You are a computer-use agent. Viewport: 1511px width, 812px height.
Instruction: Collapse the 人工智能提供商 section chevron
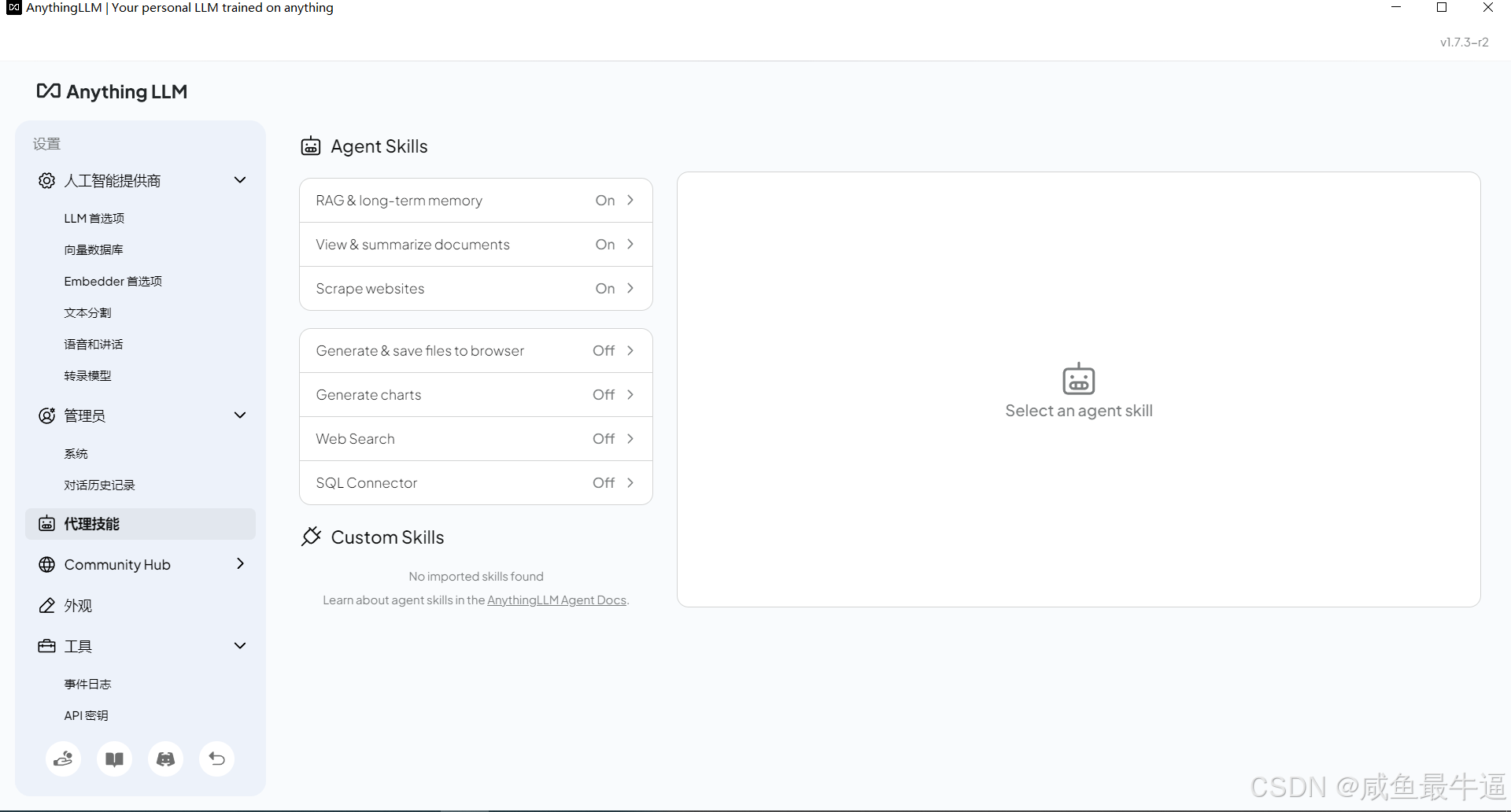click(240, 180)
